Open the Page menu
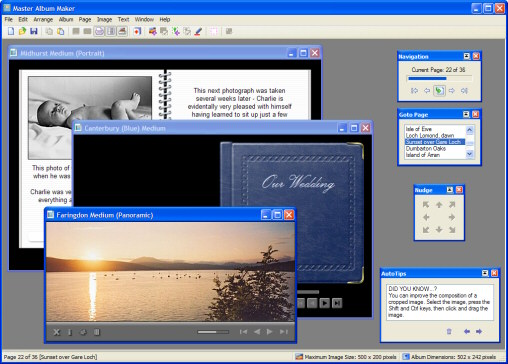Image resolution: width=508 pixels, height=364 pixels. pos(85,19)
